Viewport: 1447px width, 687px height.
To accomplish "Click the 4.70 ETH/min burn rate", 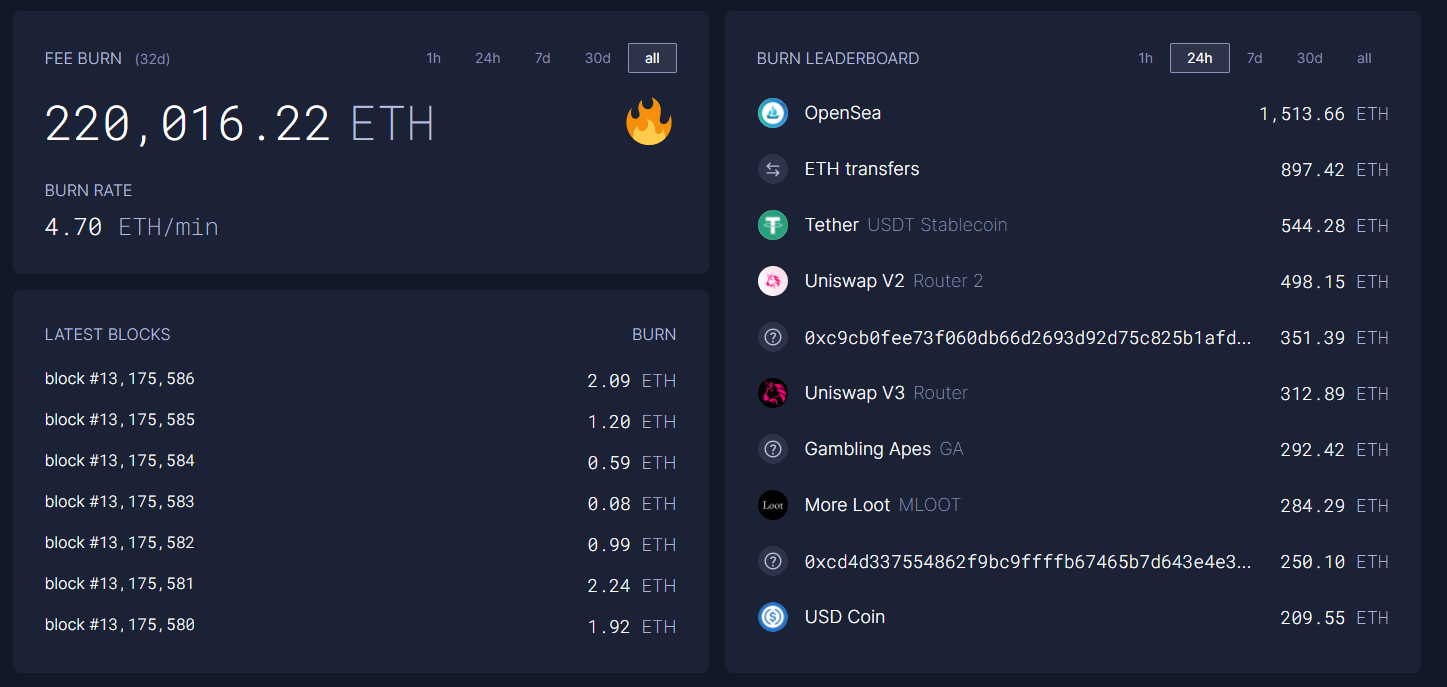I will (132, 228).
